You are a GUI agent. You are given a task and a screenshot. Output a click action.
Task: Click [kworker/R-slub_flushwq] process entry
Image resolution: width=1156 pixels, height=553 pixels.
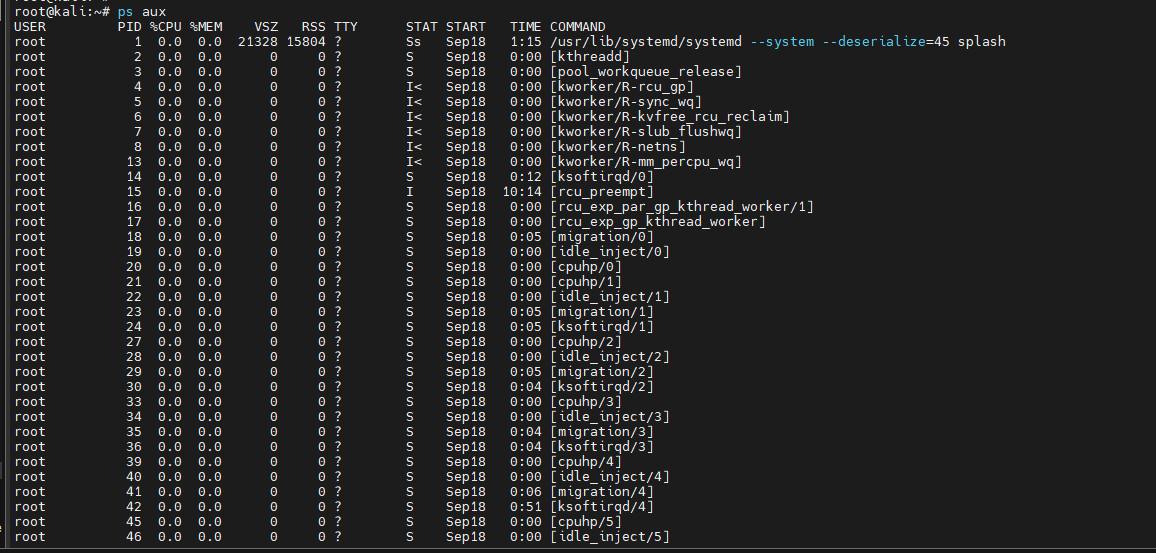tap(646, 131)
